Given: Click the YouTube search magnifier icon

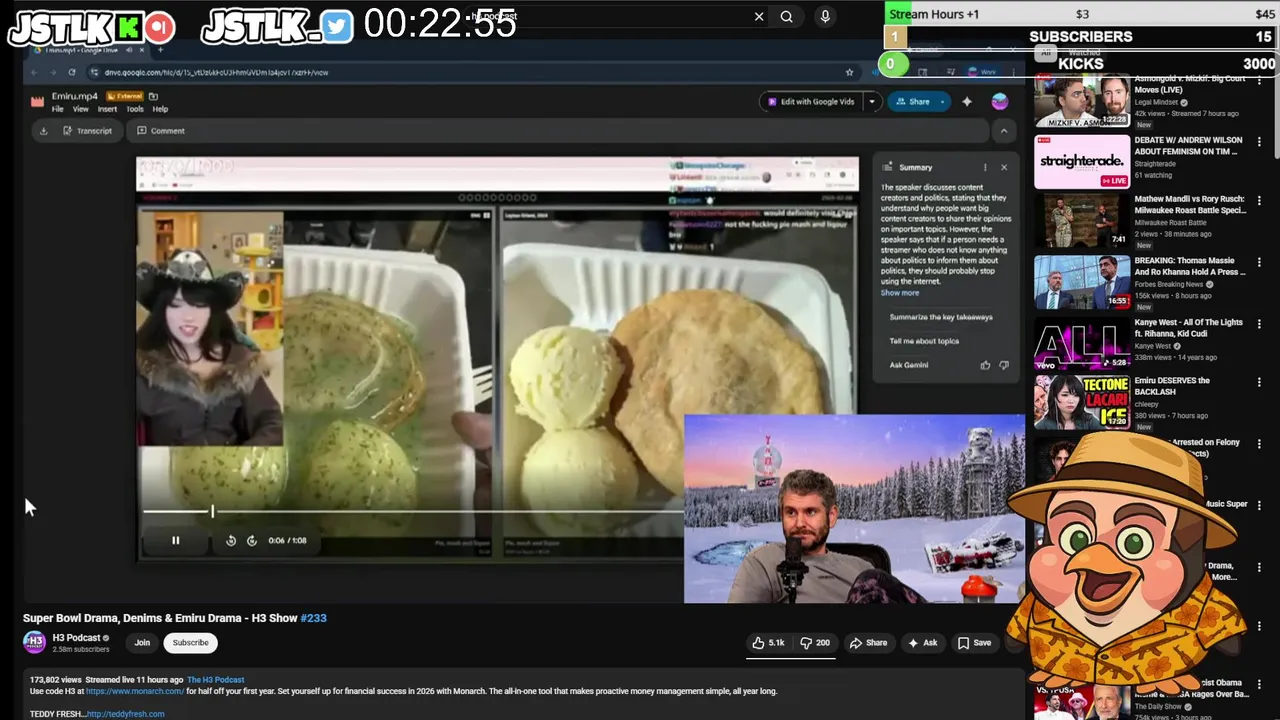Looking at the screenshot, I should [787, 16].
